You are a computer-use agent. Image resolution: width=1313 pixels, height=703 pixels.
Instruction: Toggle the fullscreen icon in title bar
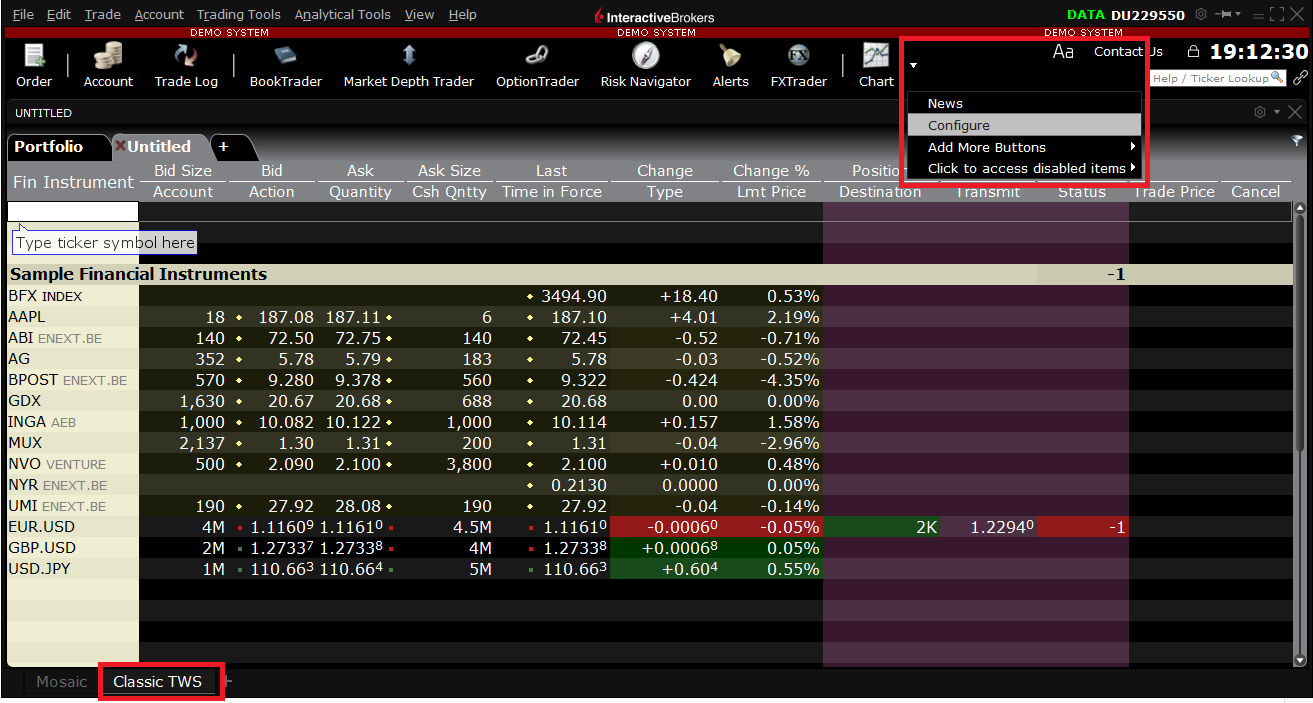tap(1276, 15)
